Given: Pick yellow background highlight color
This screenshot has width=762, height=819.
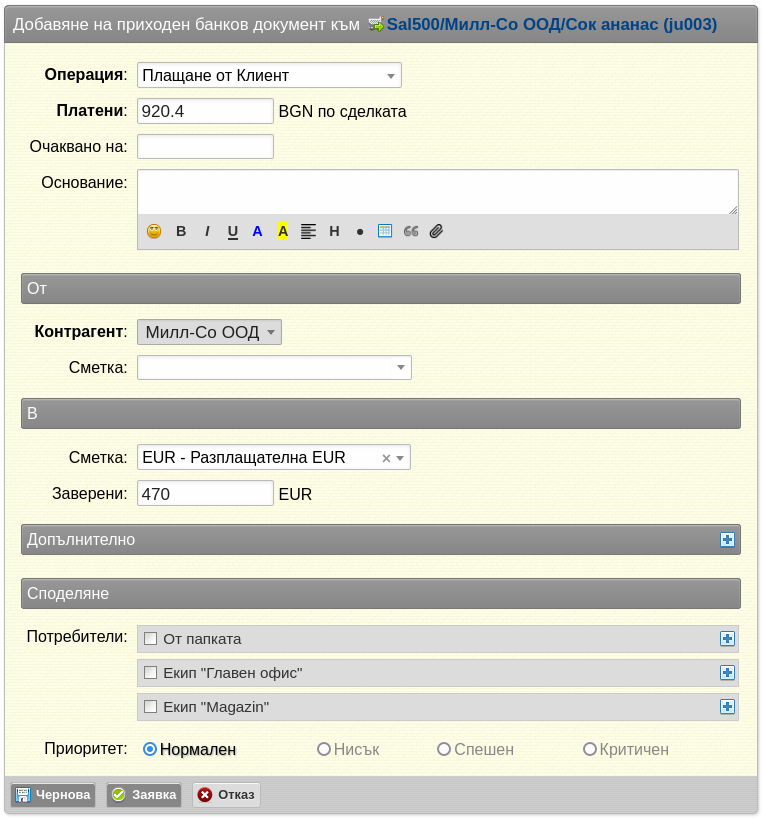Looking at the screenshot, I should pyautogui.click(x=283, y=231).
